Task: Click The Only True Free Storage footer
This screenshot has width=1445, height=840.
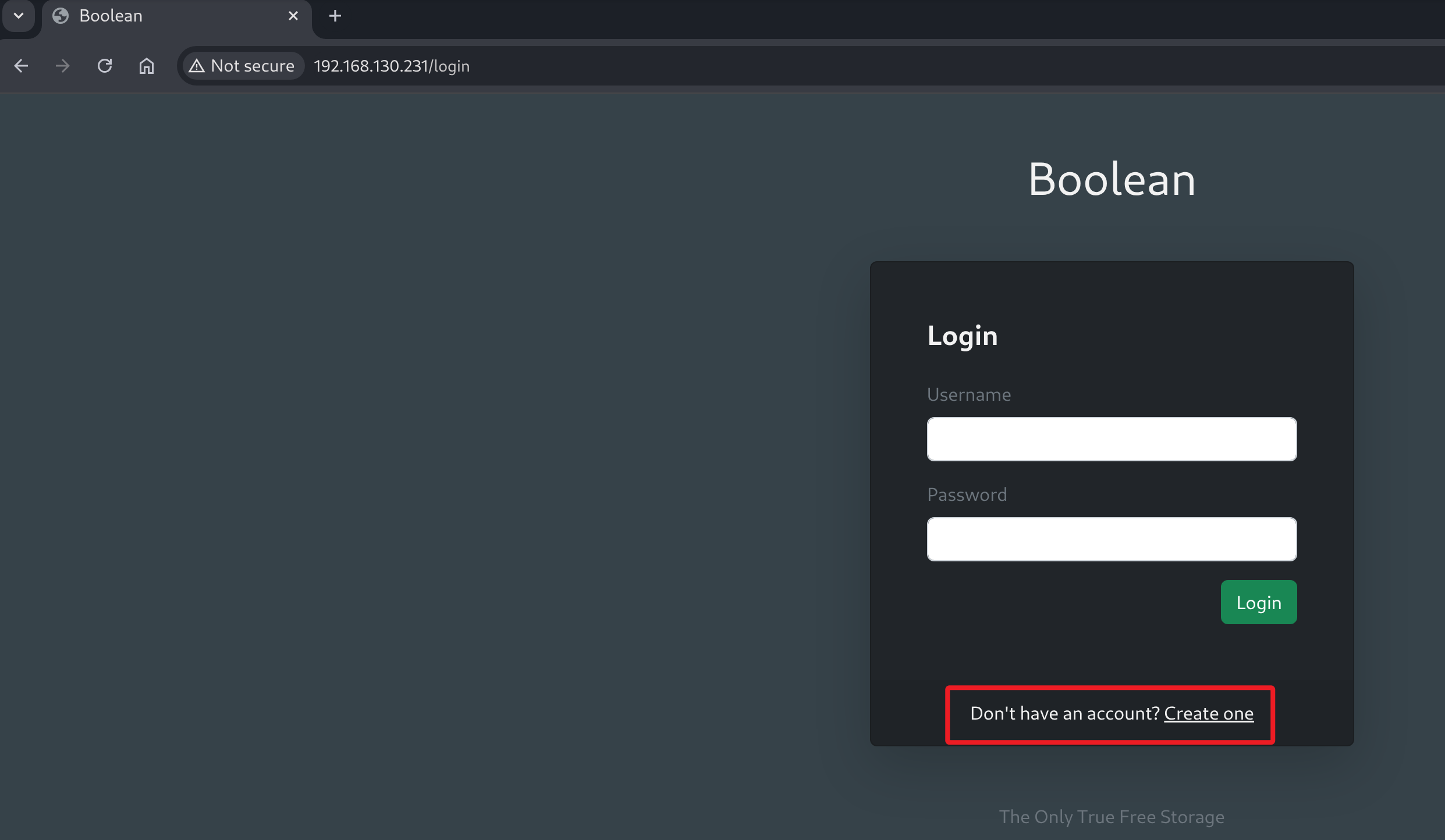Action: (1112, 817)
